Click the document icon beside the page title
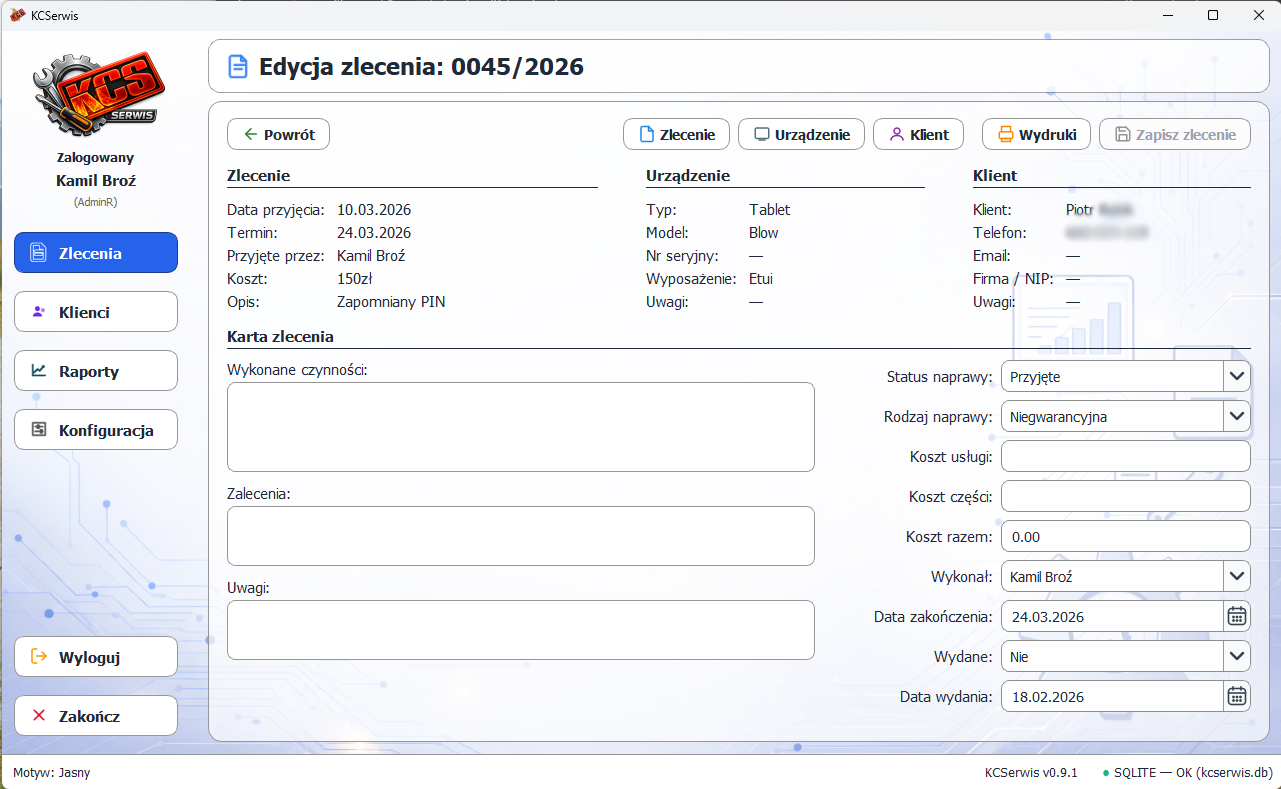The height and width of the screenshot is (789, 1281). point(238,67)
